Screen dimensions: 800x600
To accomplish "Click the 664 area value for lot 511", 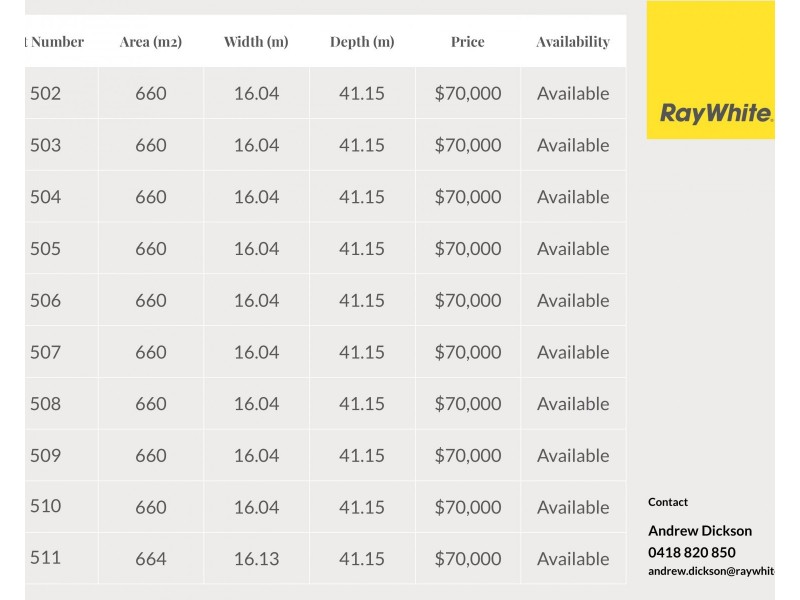I will point(151,559).
